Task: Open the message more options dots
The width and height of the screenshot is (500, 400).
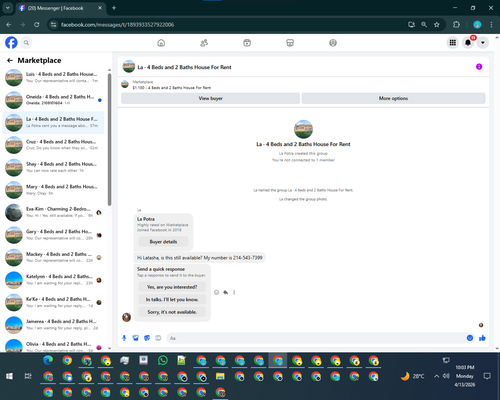Action: click(234, 292)
